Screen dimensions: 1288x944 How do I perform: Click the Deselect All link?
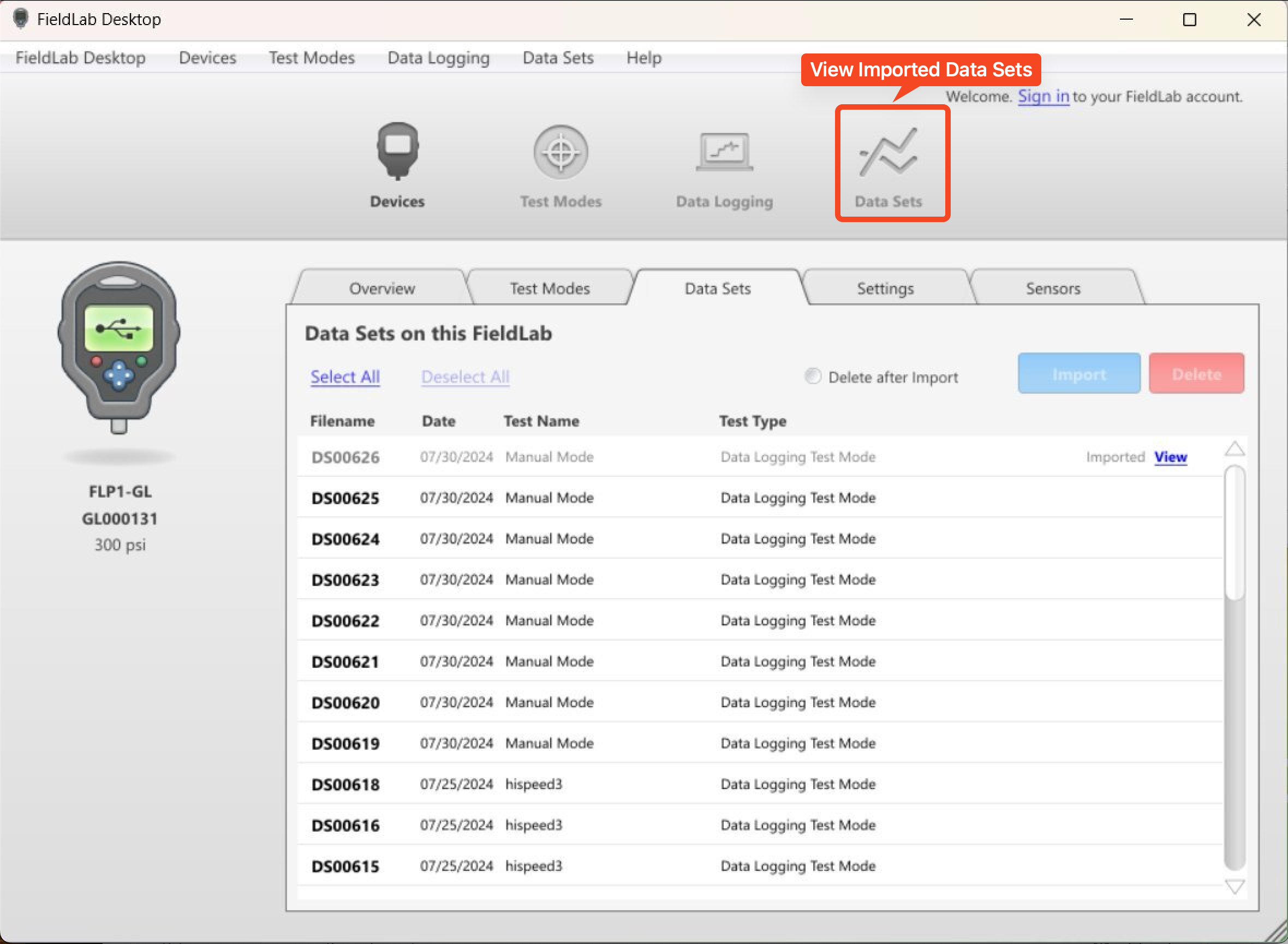[x=465, y=377]
